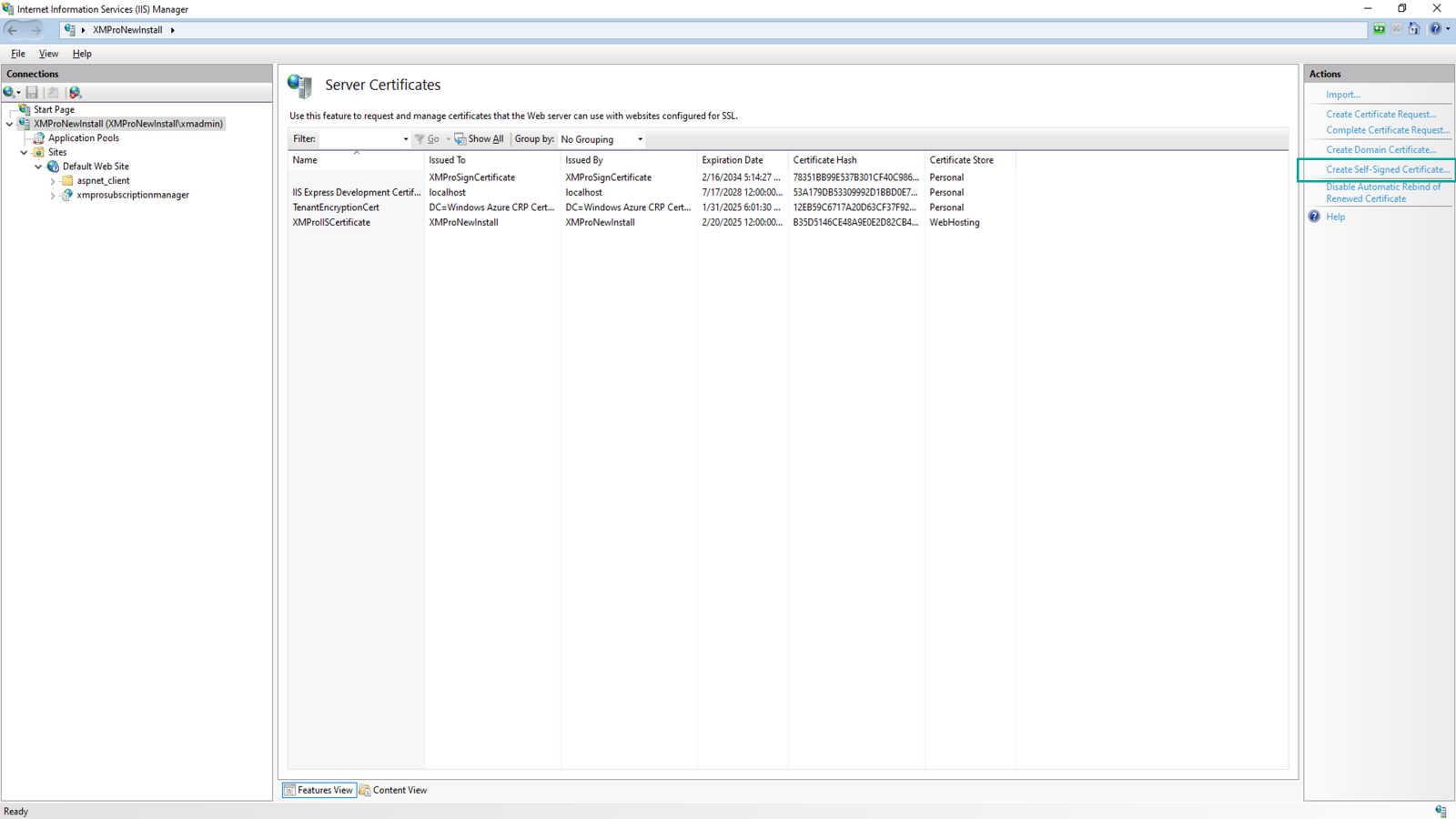The height and width of the screenshot is (819, 1456).
Task: Click the status bar network icon
Action: click(x=1441, y=811)
